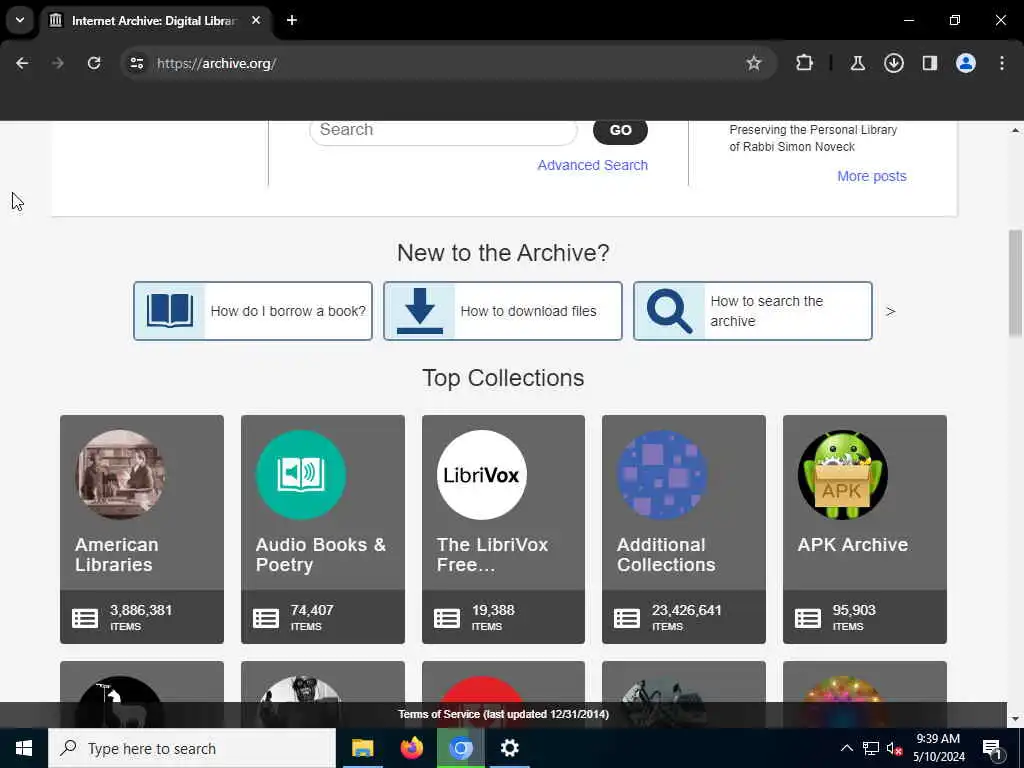The width and height of the screenshot is (1024, 768).
Task: Click Additional Collections title
Action: (666, 554)
